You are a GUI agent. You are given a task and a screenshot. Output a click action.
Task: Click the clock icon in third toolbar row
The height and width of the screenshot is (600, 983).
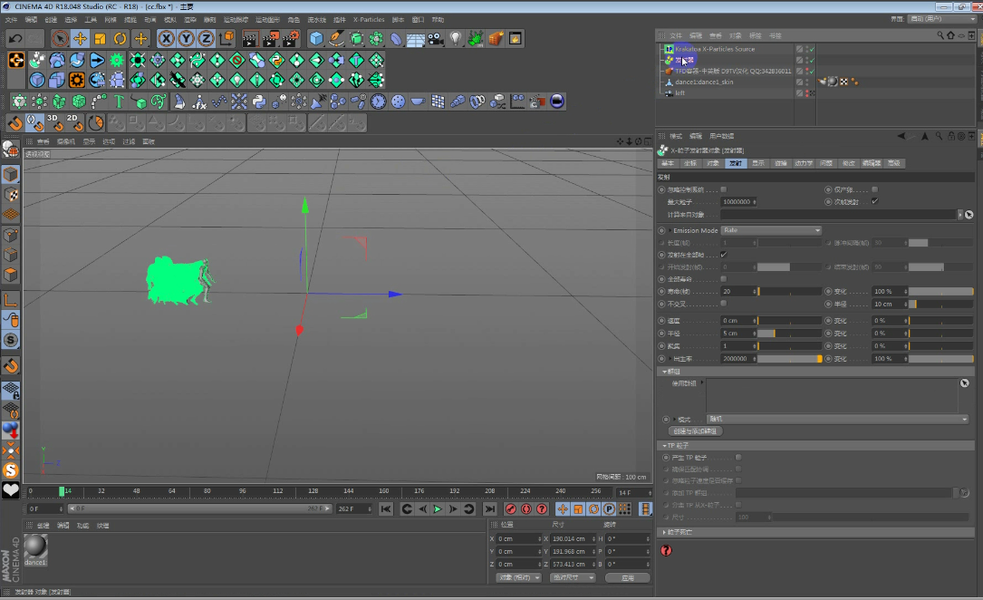click(378, 101)
